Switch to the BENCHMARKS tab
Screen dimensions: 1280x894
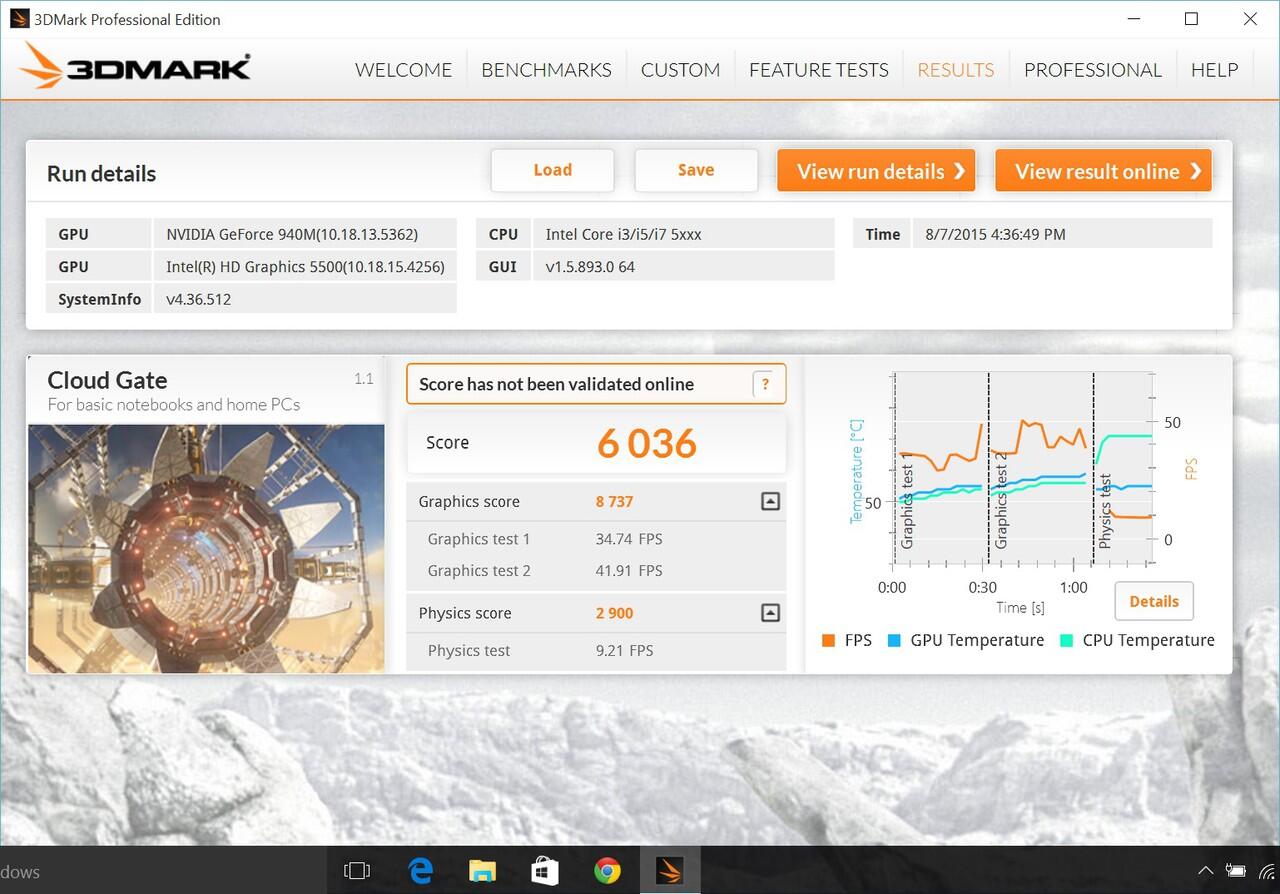click(546, 70)
